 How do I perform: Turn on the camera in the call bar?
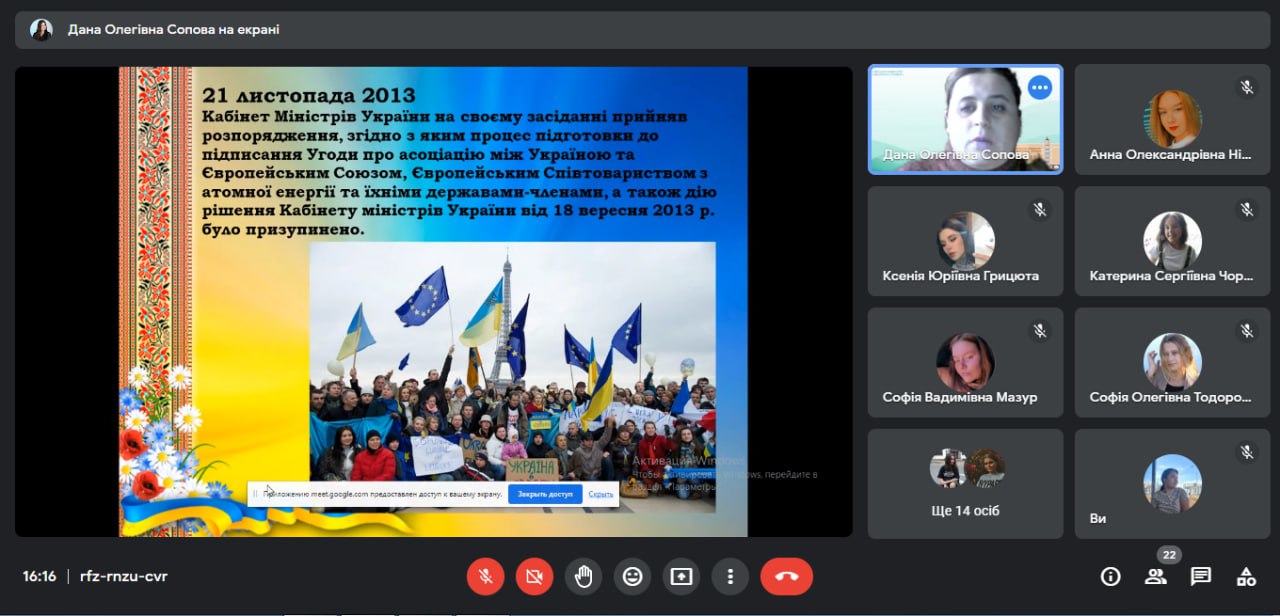tap(534, 576)
